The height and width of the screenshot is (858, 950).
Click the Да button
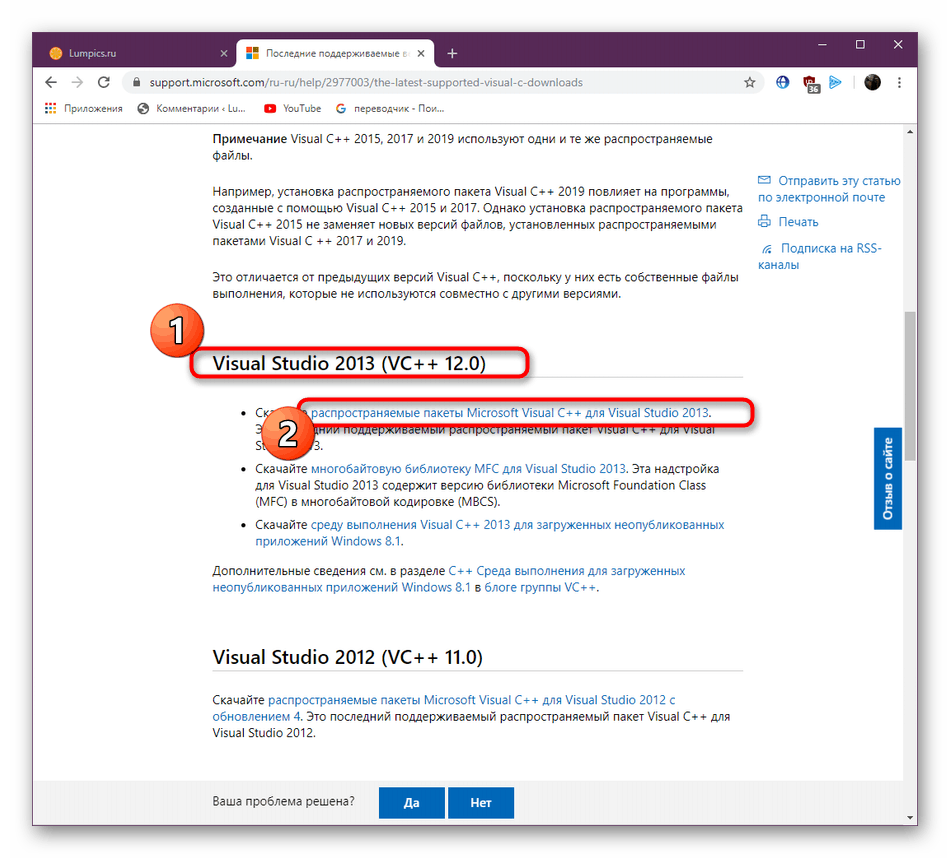tap(411, 802)
